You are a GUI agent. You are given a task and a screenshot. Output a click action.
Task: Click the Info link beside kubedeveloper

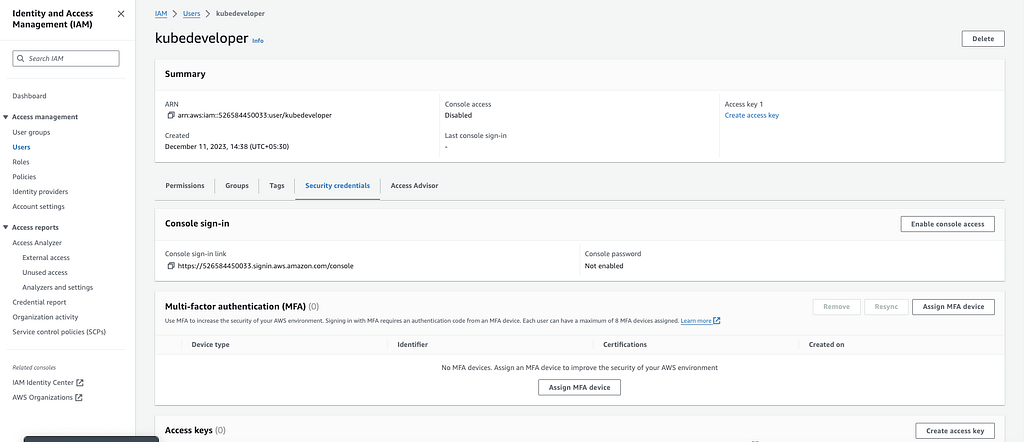(x=258, y=40)
